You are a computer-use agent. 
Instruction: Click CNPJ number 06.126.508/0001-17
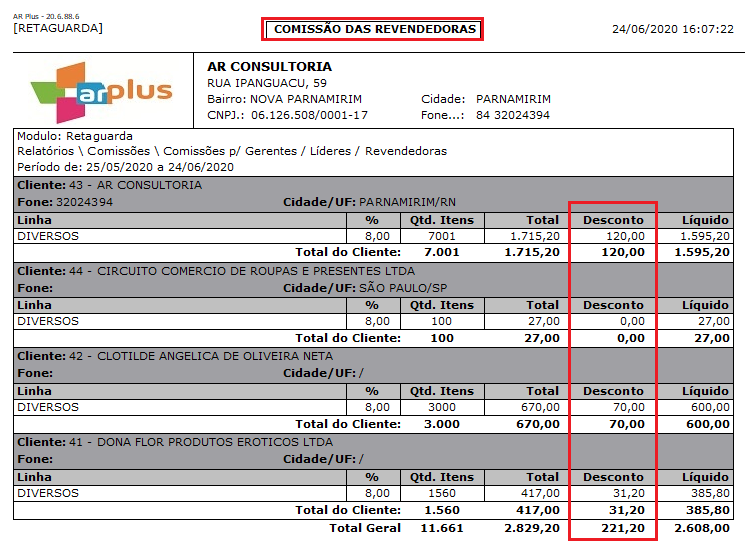(309, 115)
